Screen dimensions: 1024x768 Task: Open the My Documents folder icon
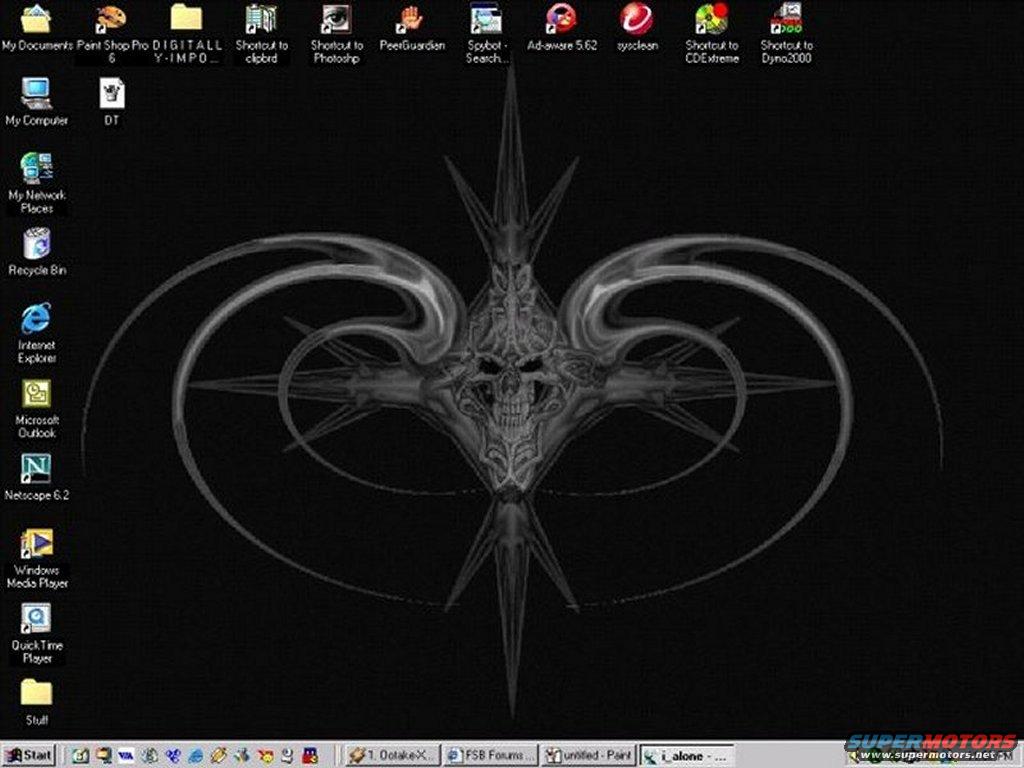pos(36,19)
